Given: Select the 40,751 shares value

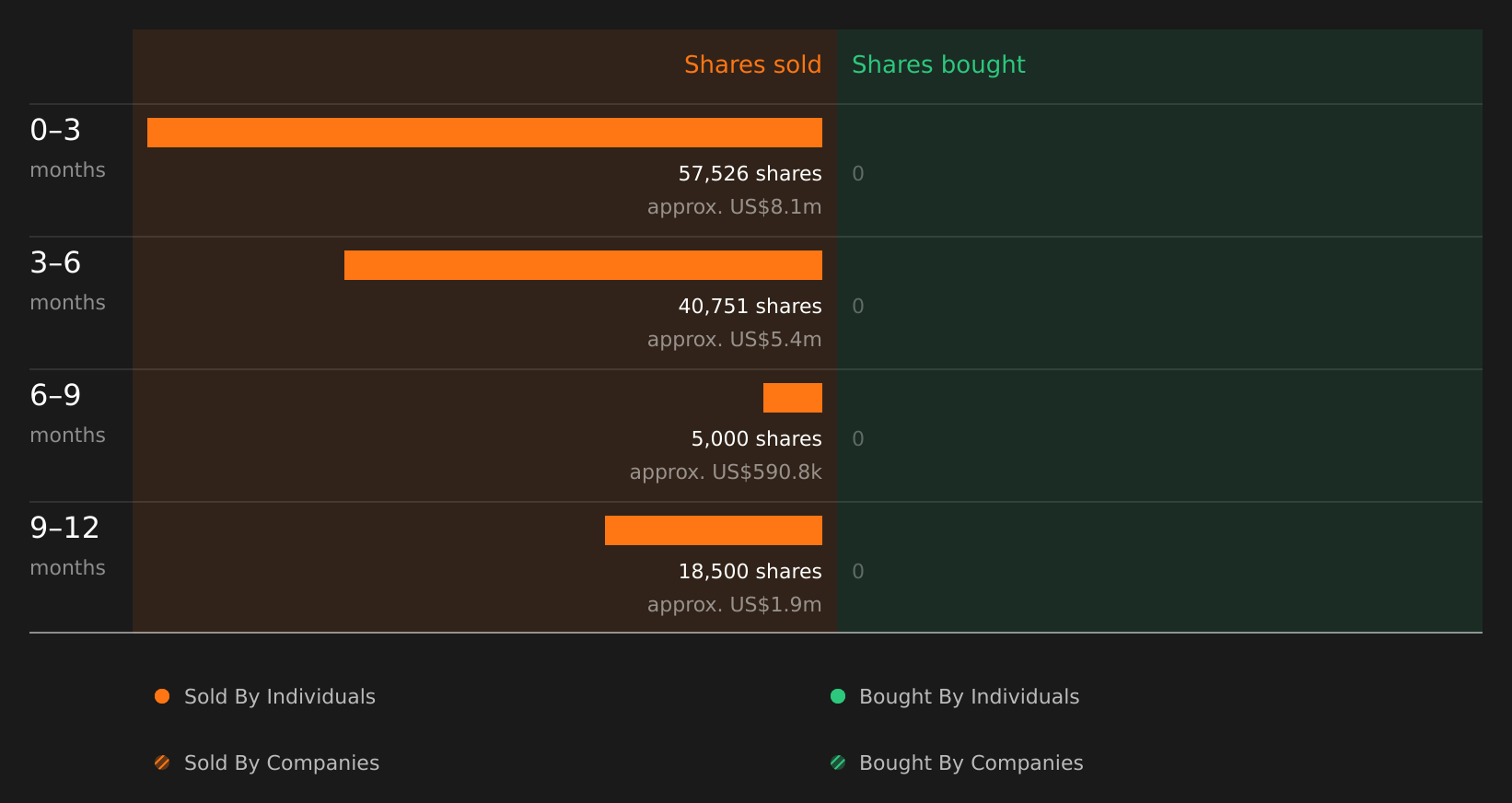Looking at the screenshot, I should pyautogui.click(x=750, y=307).
